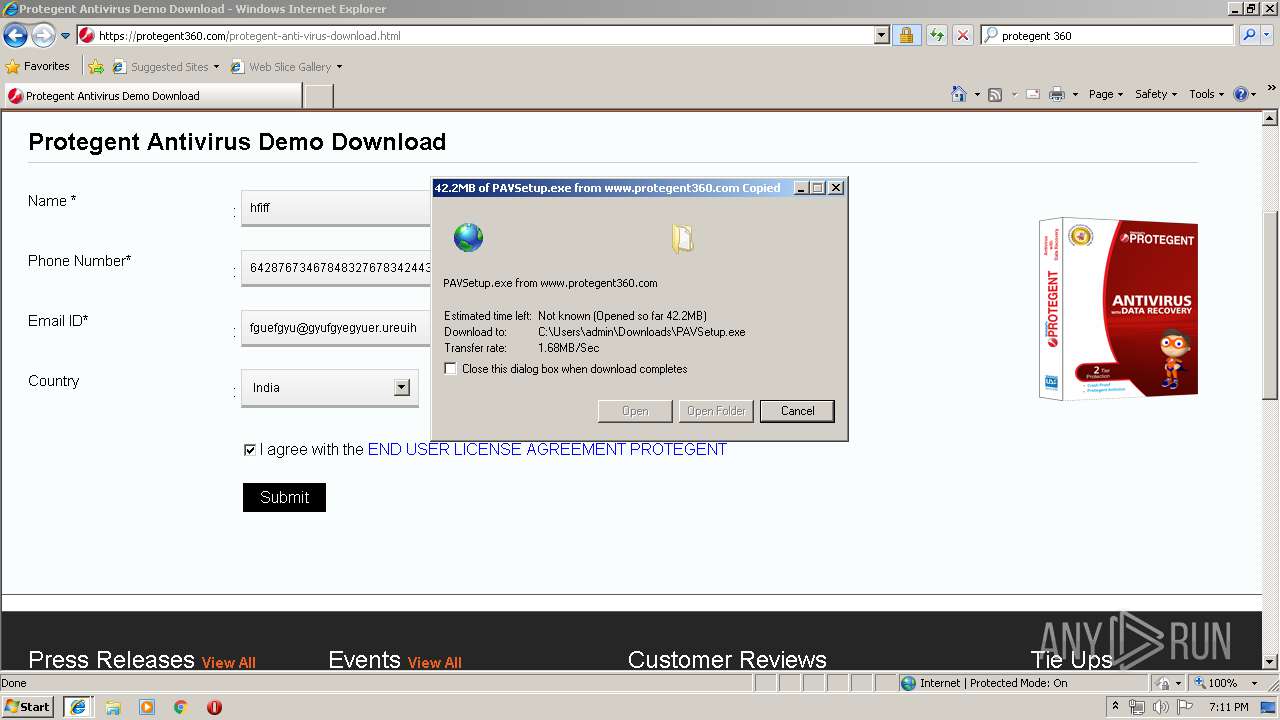Click the page vertical scrollbar thumb
Viewport: 1280px width, 720px height.
[1270, 305]
